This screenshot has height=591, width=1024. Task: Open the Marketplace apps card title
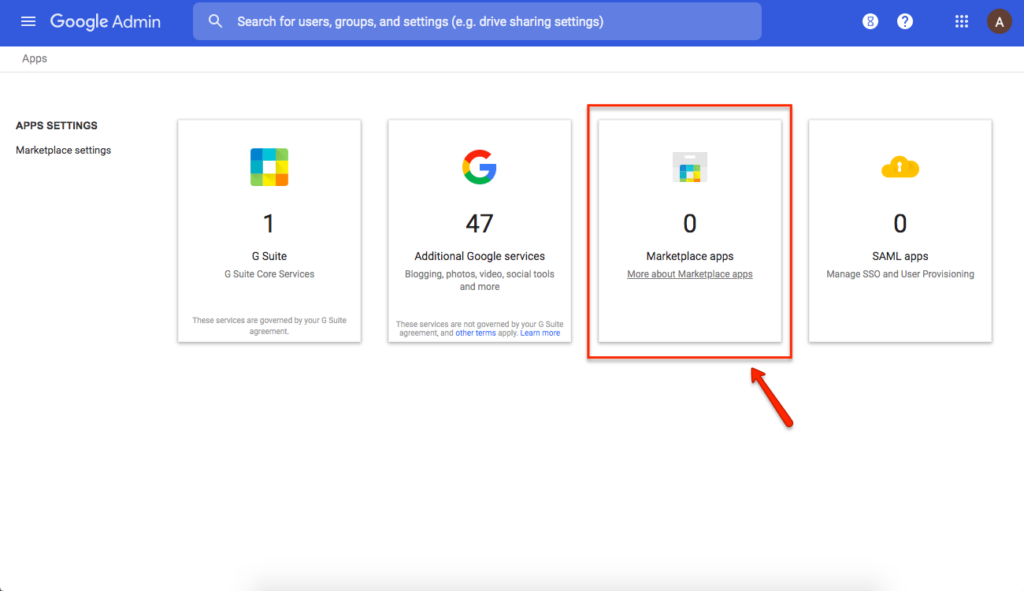point(690,256)
